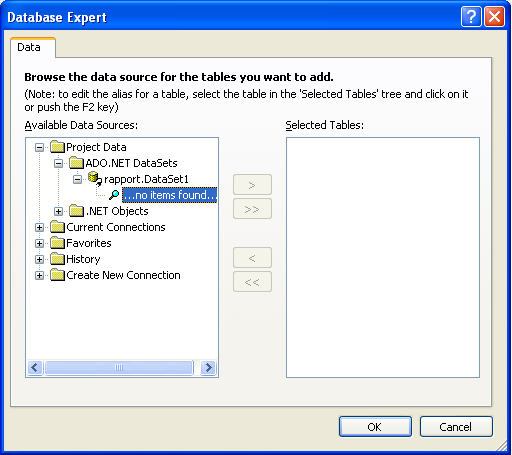Click the History folder icon
This screenshot has width=512, height=455.
click(57, 259)
